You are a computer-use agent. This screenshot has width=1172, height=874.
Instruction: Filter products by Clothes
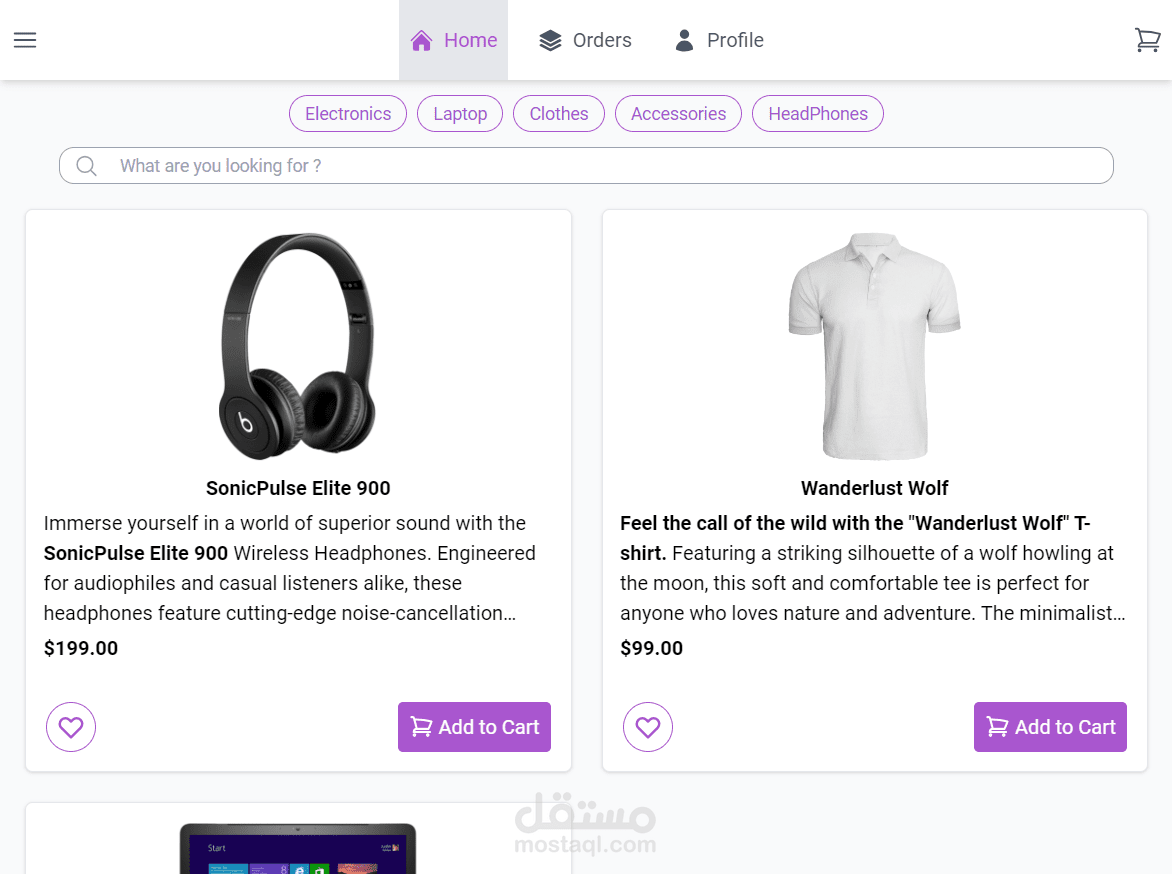pyautogui.click(x=558, y=113)
